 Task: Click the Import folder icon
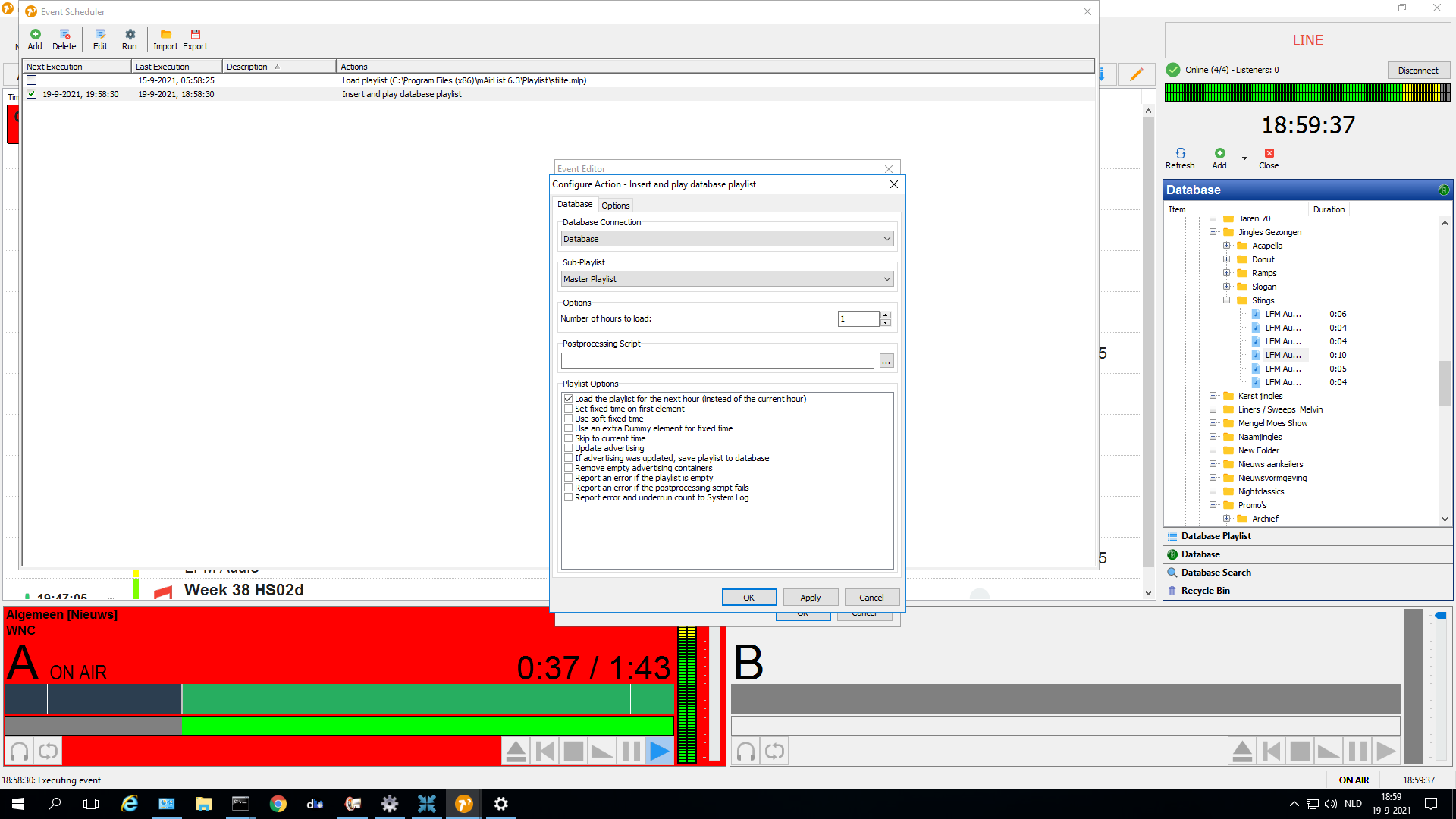[x=165, y=35]
